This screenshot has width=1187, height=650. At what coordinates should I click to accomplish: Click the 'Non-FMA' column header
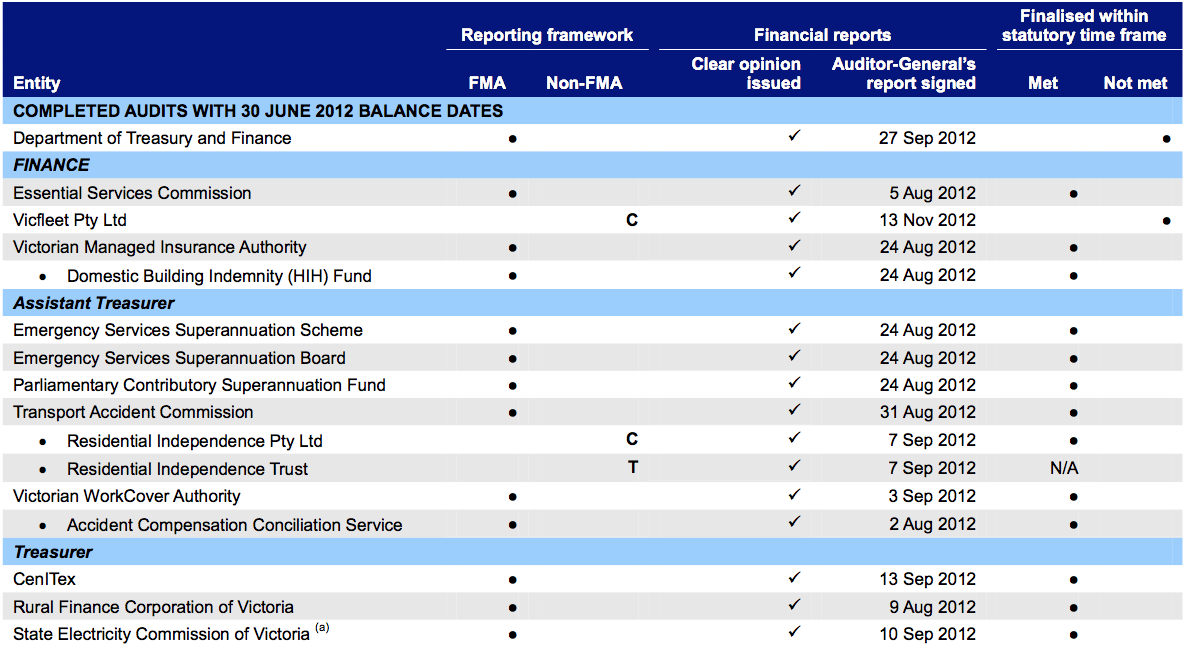(584, 83)
